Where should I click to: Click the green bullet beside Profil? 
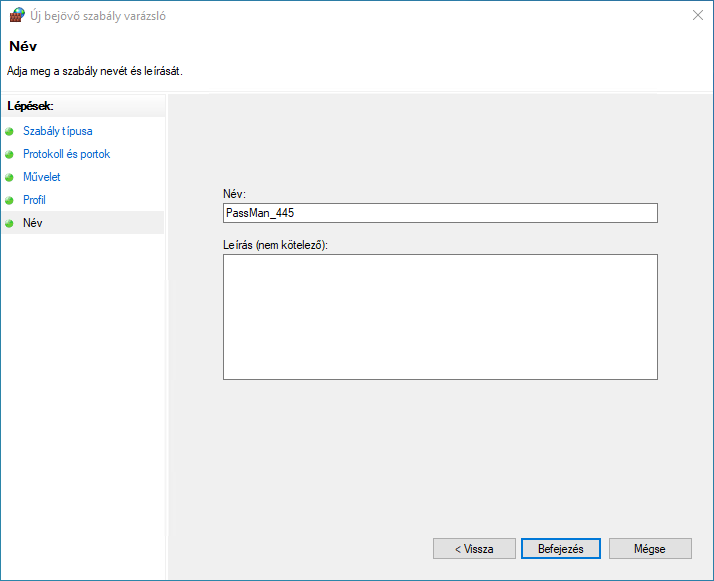point(10,200)
